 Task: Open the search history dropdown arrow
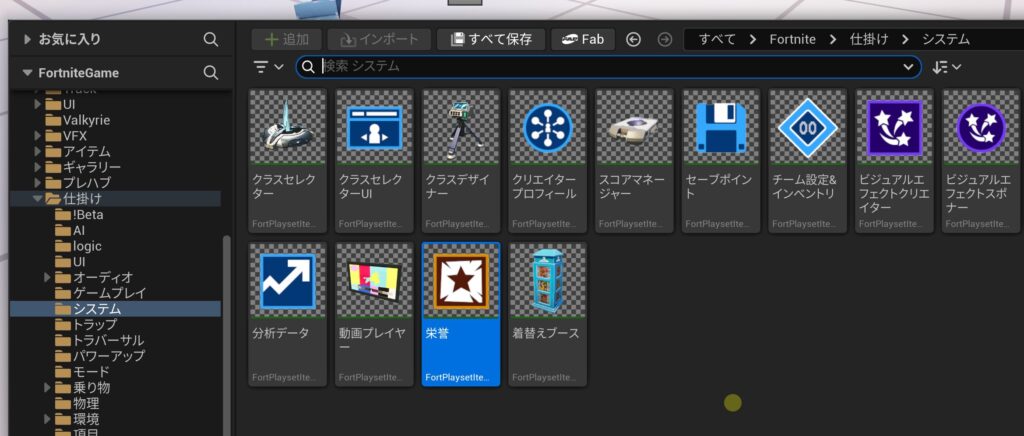point(908,67)
